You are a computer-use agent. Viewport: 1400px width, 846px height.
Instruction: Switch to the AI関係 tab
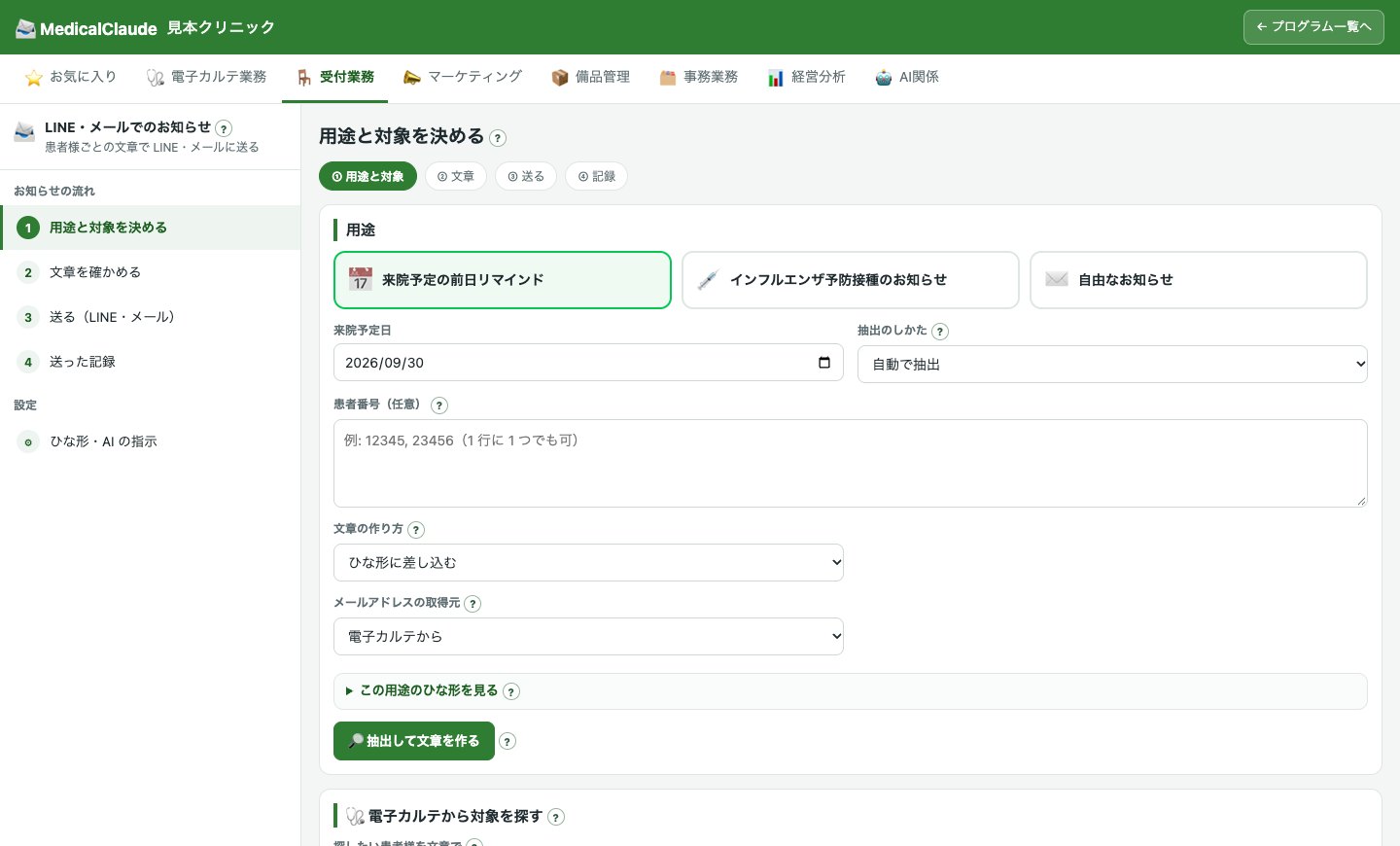pyautogui.click(x=907, y=78)
